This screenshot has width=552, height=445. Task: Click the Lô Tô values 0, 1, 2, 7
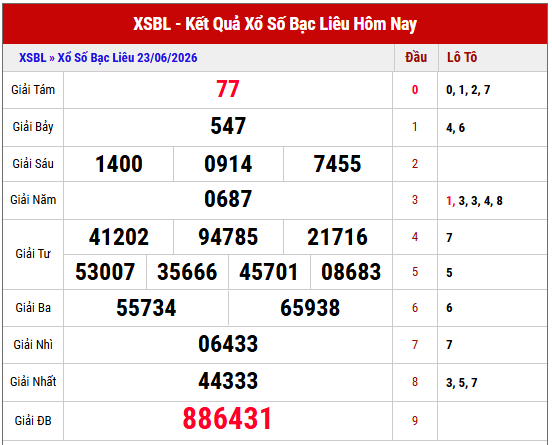tap(468, 90)
